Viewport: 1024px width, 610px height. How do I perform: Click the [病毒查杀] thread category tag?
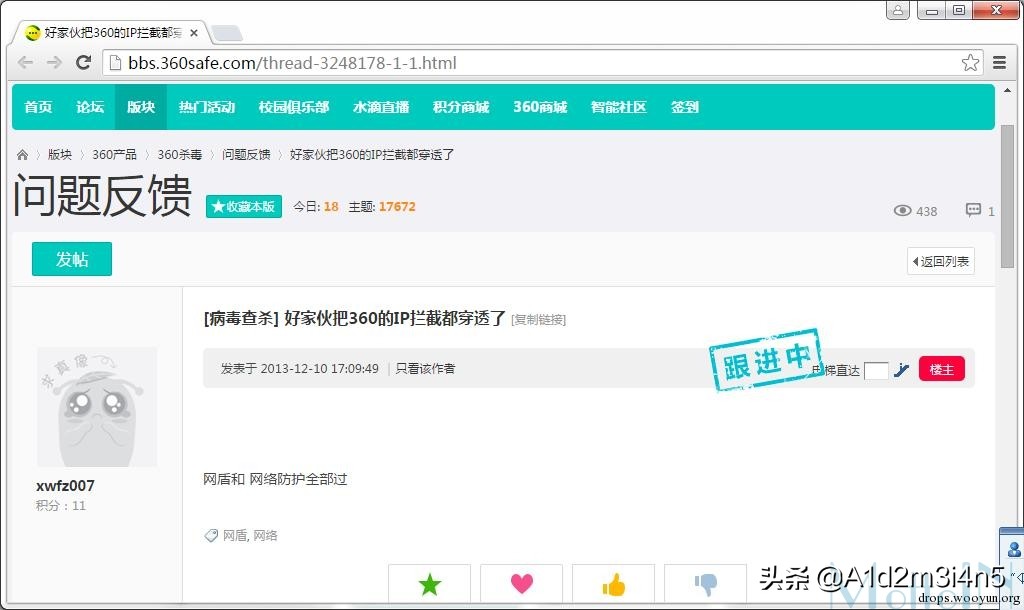pos(241,319)
